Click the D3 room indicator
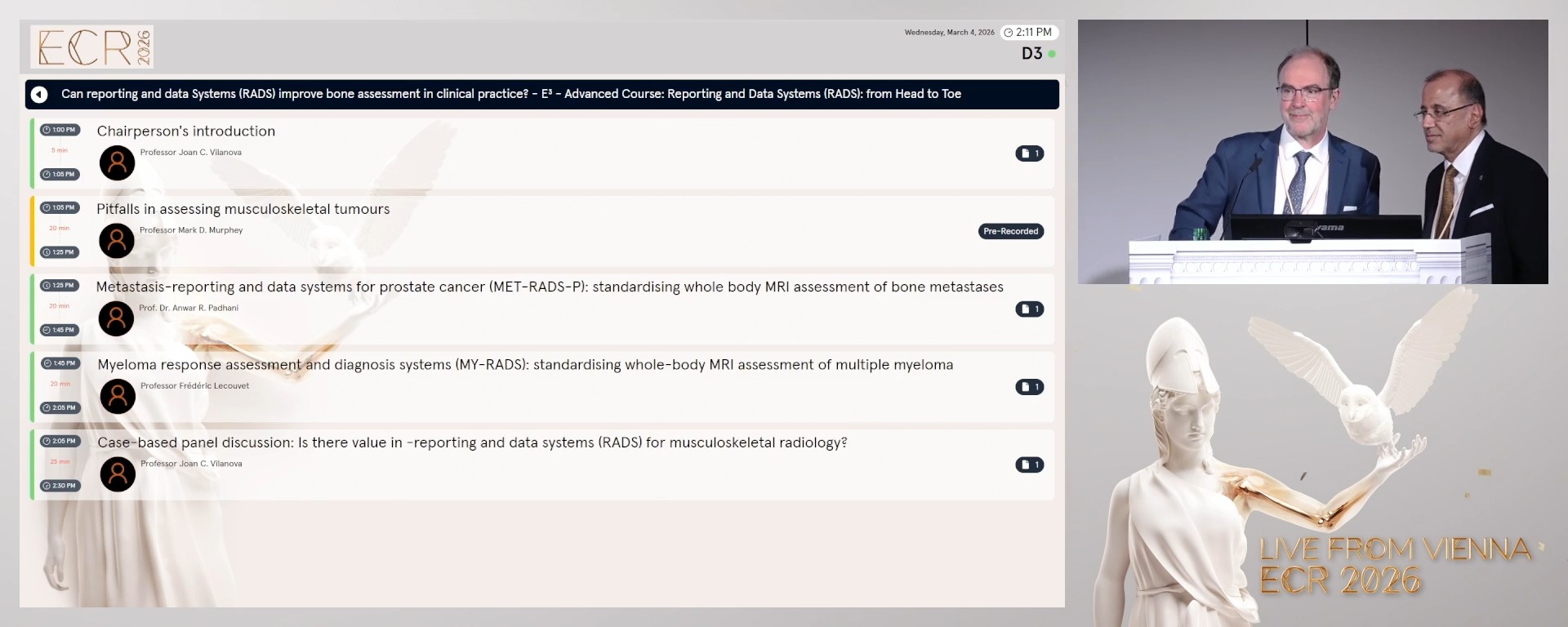1568x627 pixels. tap(1031, 54)
